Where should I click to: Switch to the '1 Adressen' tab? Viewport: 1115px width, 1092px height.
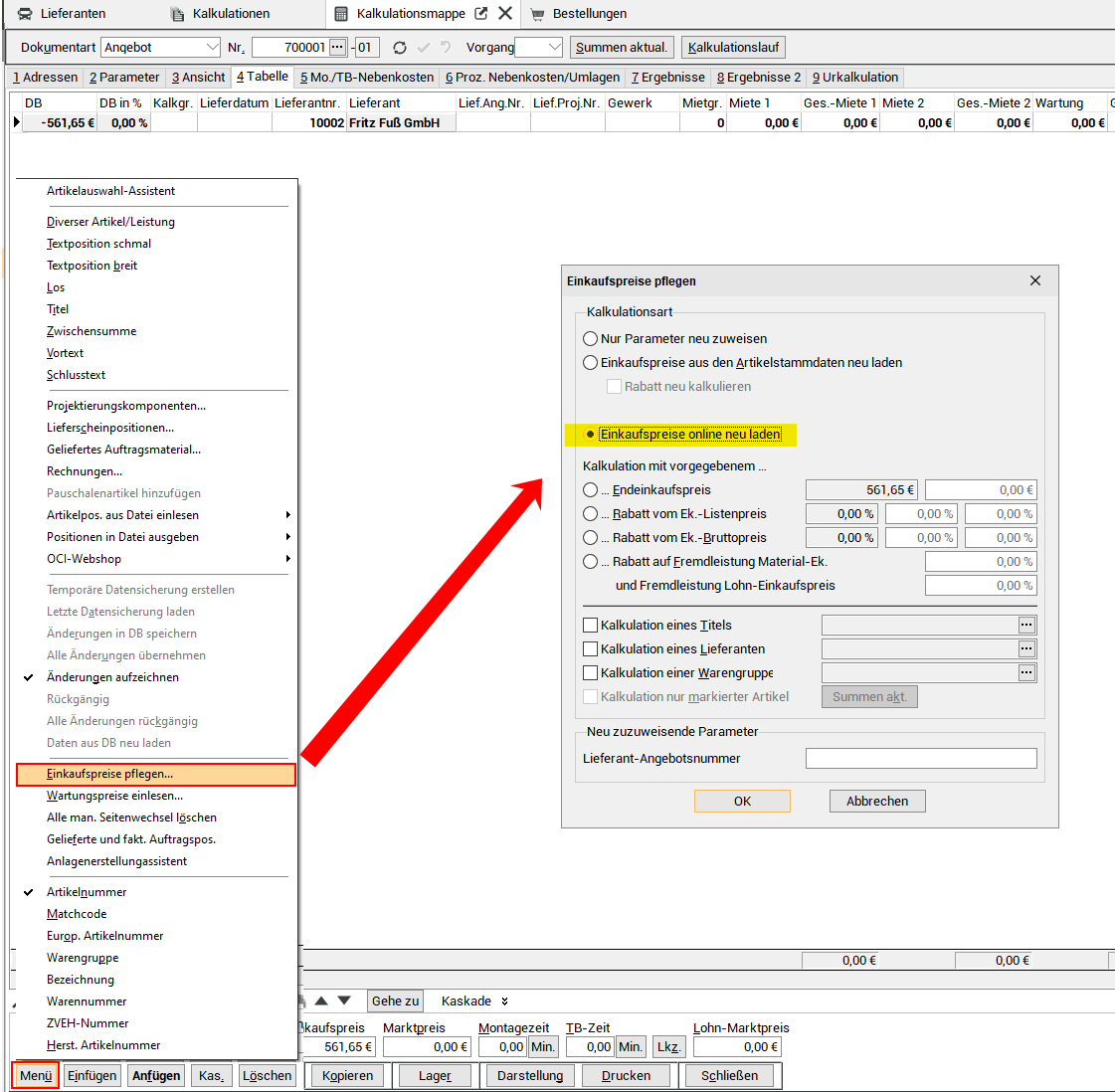(46, 77)
